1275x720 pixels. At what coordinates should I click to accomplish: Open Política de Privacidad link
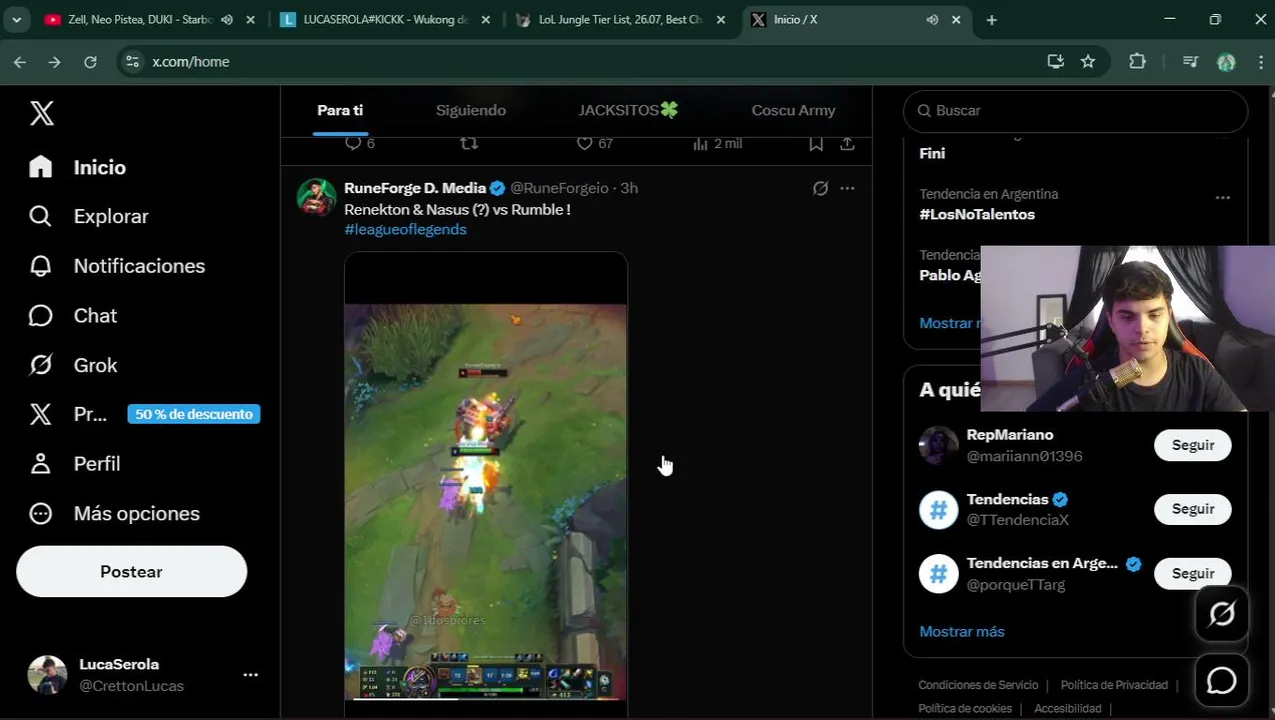click(x=1114, y=685)
